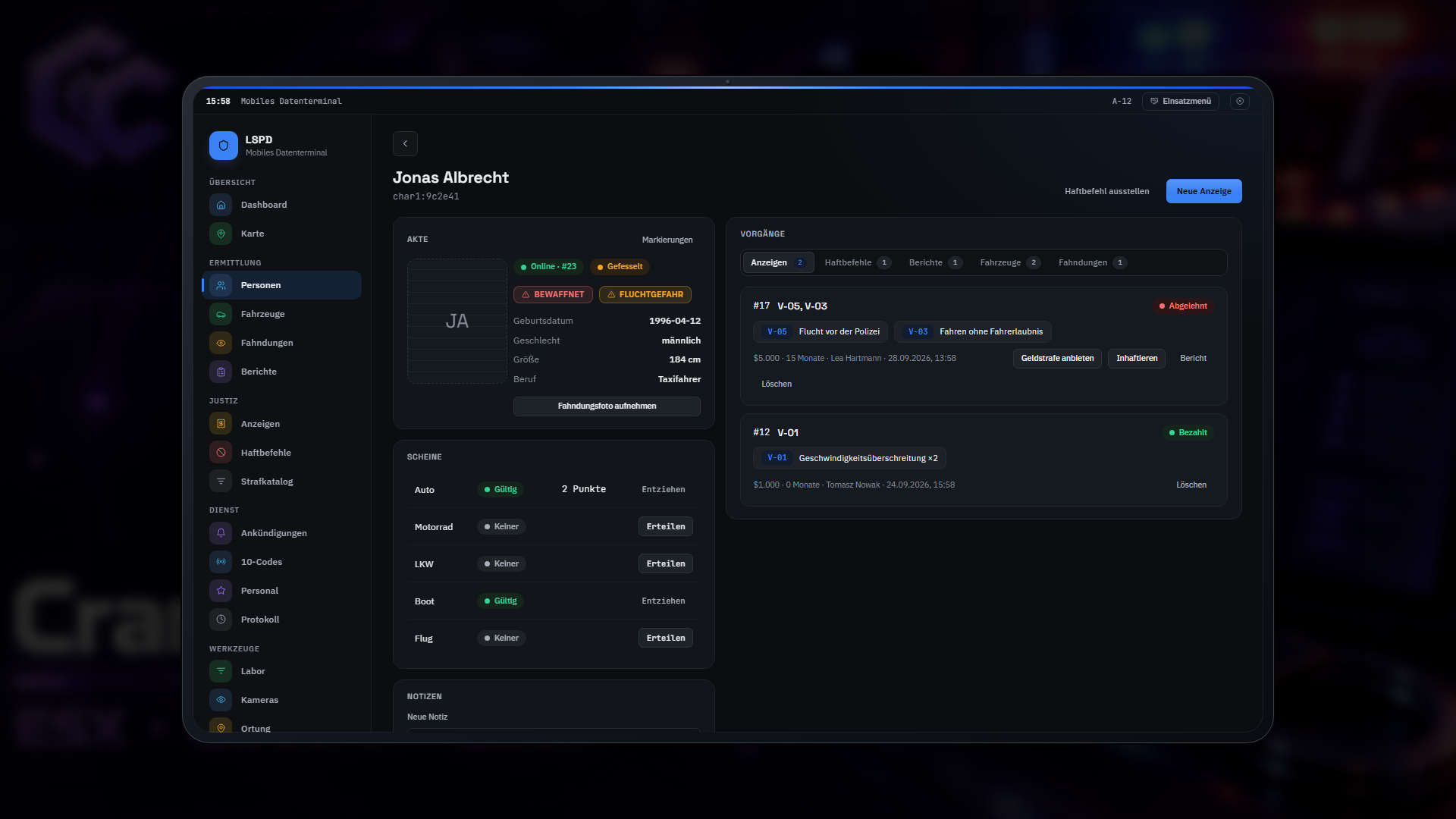This screenshot has height=819, width=1456.
Task: Open the Ankündigungen bell icon
Action: coord(221,533)
